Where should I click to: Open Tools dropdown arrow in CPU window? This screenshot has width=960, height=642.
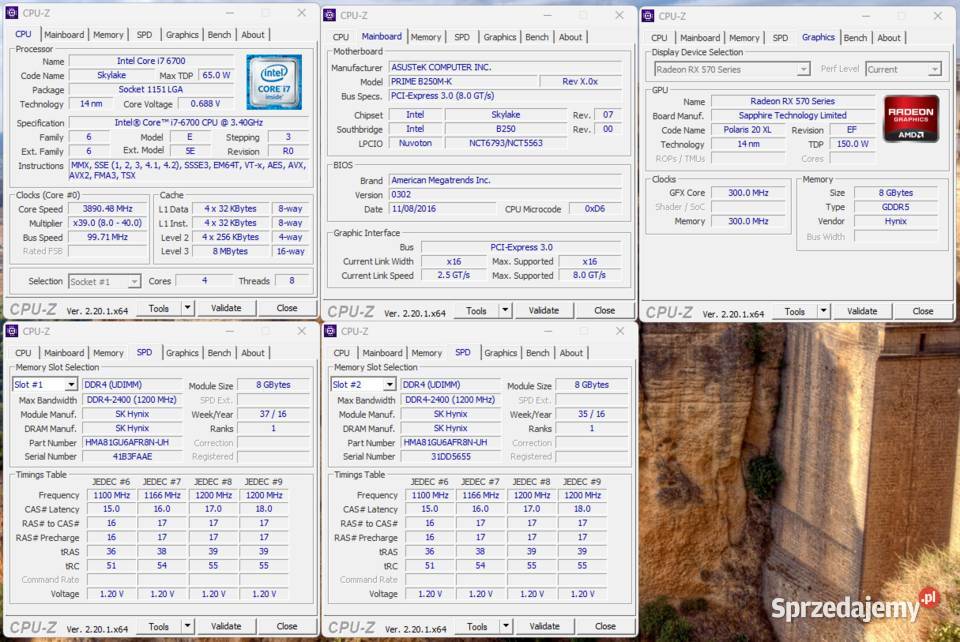tap(187, 308)
